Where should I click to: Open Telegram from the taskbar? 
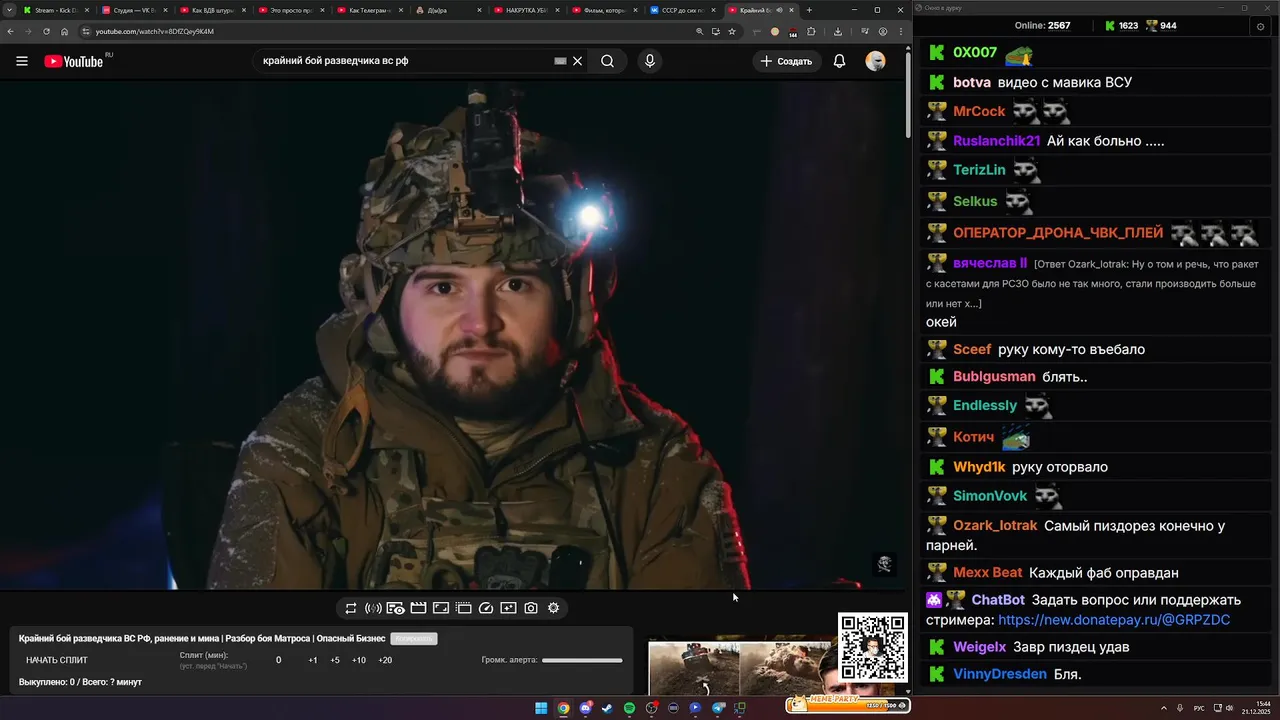pos(717,708)
